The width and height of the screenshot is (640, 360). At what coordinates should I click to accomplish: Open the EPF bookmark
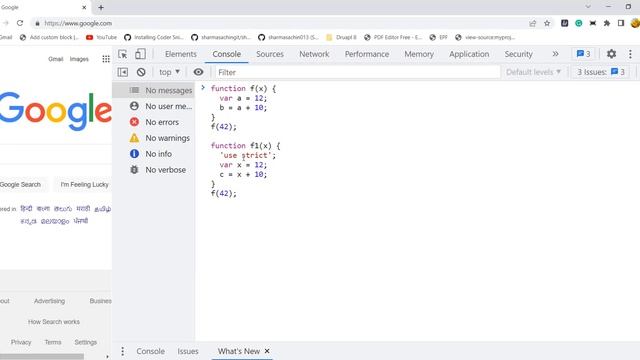[x=439, y=37]
